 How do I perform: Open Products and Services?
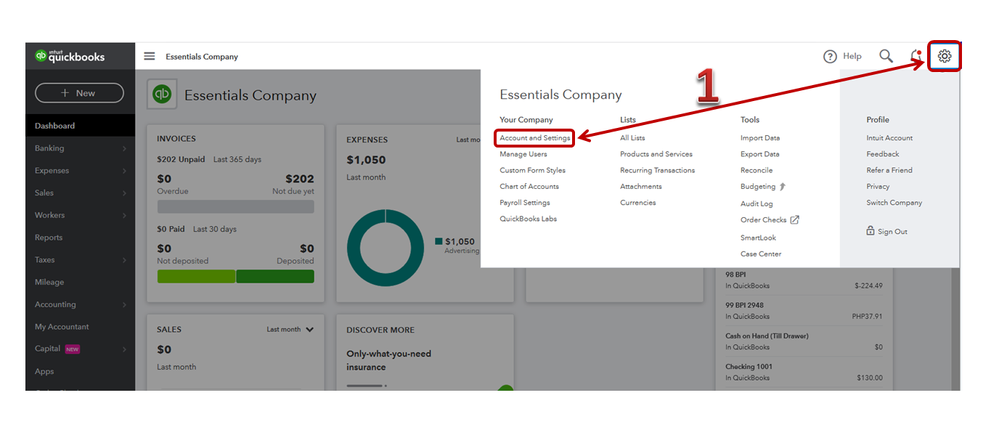pos(656,154)
